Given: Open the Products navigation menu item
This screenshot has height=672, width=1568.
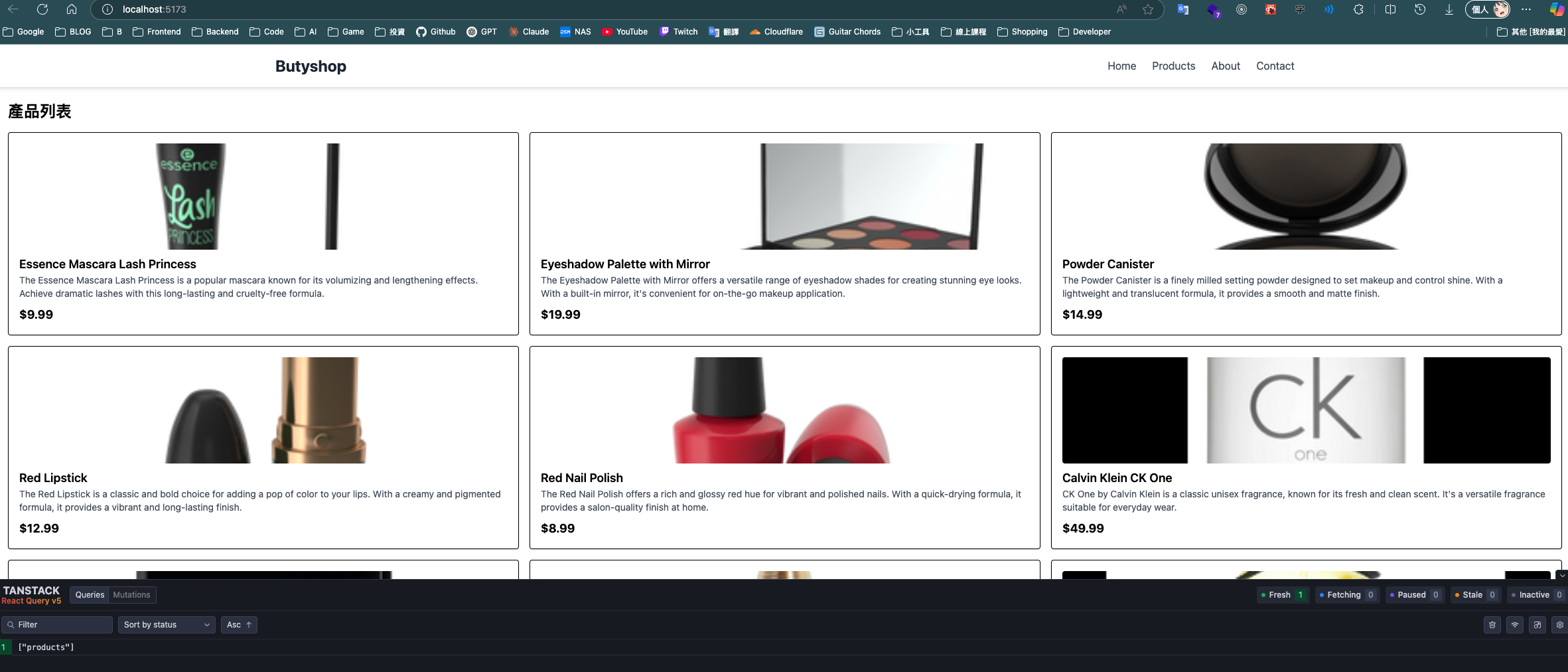Looking at the screenshot, I should click(1173, 66).
